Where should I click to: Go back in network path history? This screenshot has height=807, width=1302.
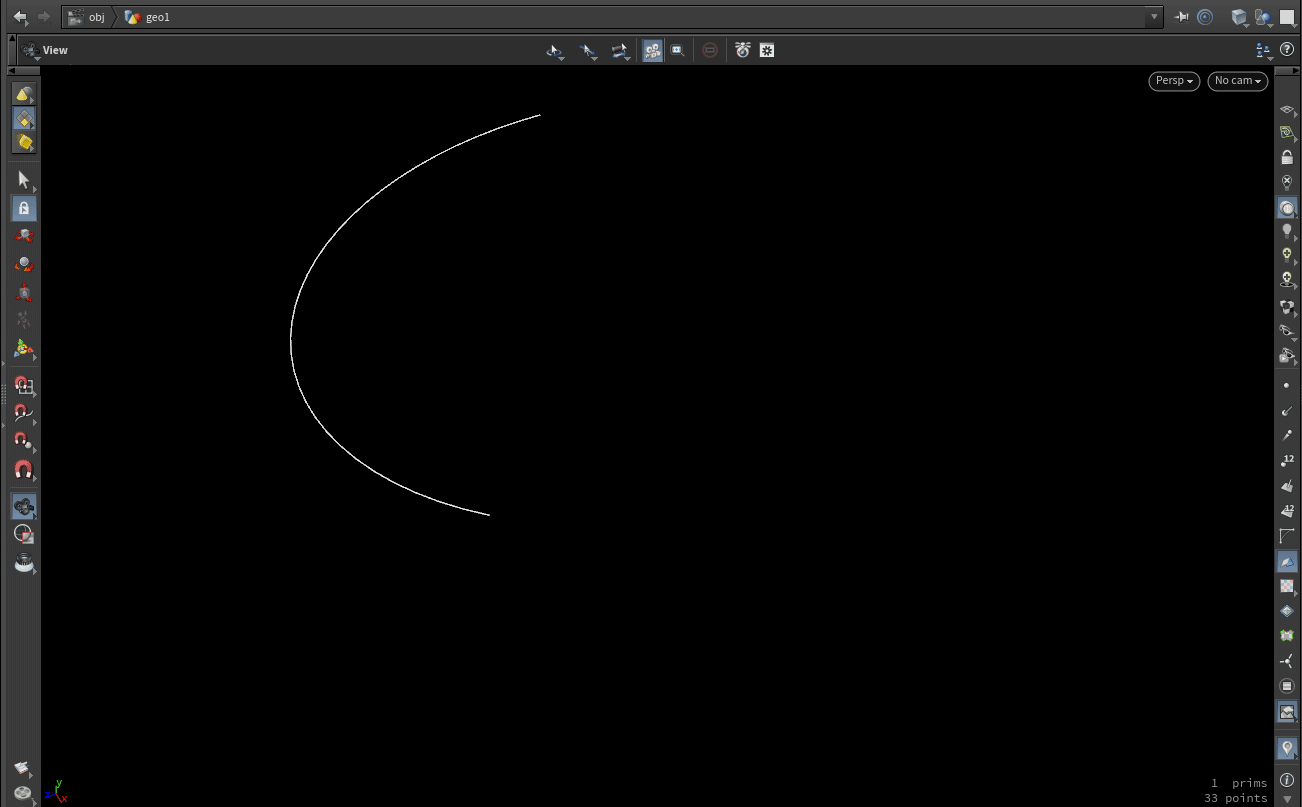(20, 17)
